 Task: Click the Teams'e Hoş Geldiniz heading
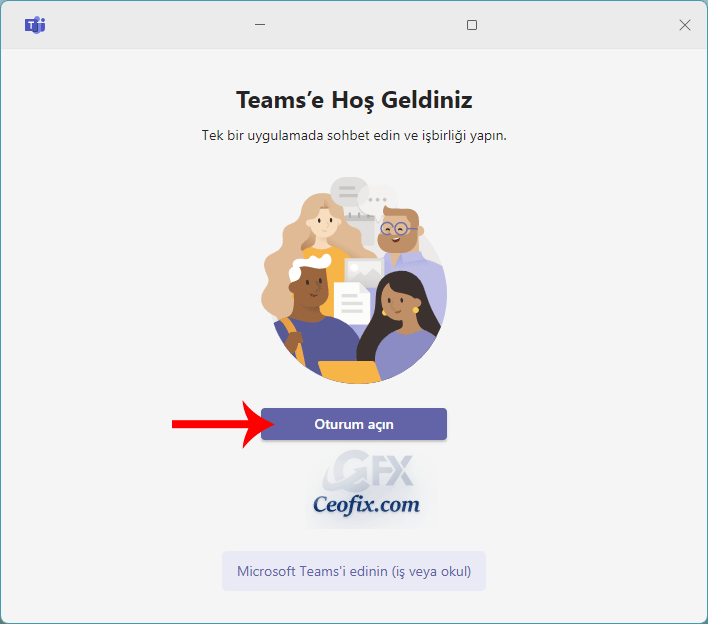pos(354,100)
